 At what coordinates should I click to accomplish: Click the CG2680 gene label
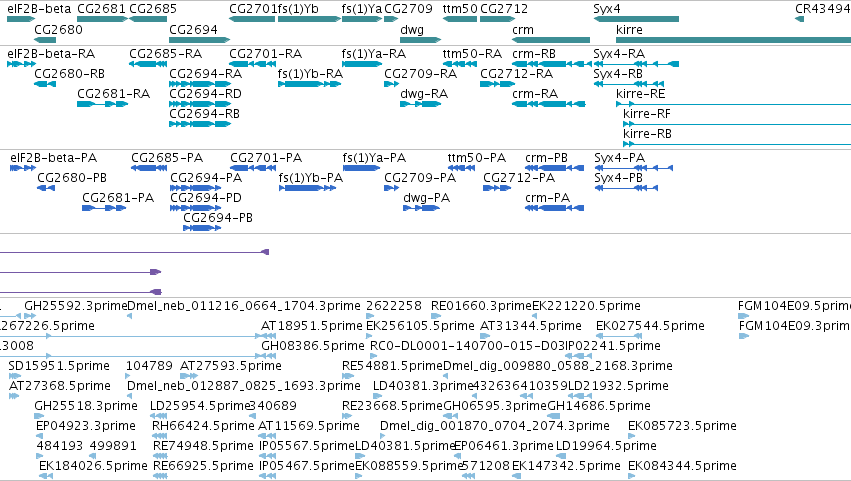point(59,30)
